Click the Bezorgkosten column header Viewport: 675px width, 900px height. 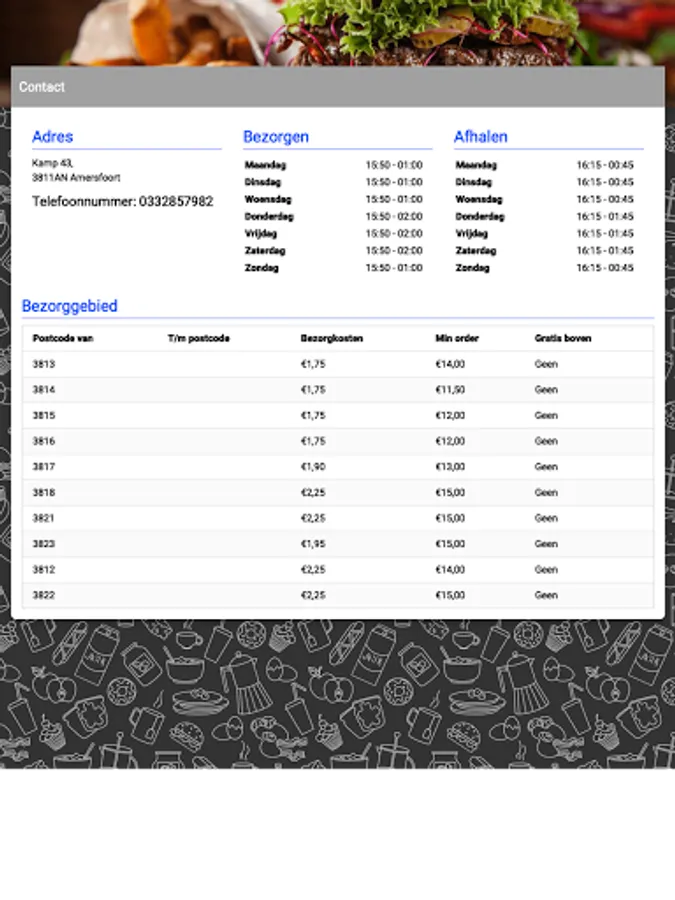point(332,339)
